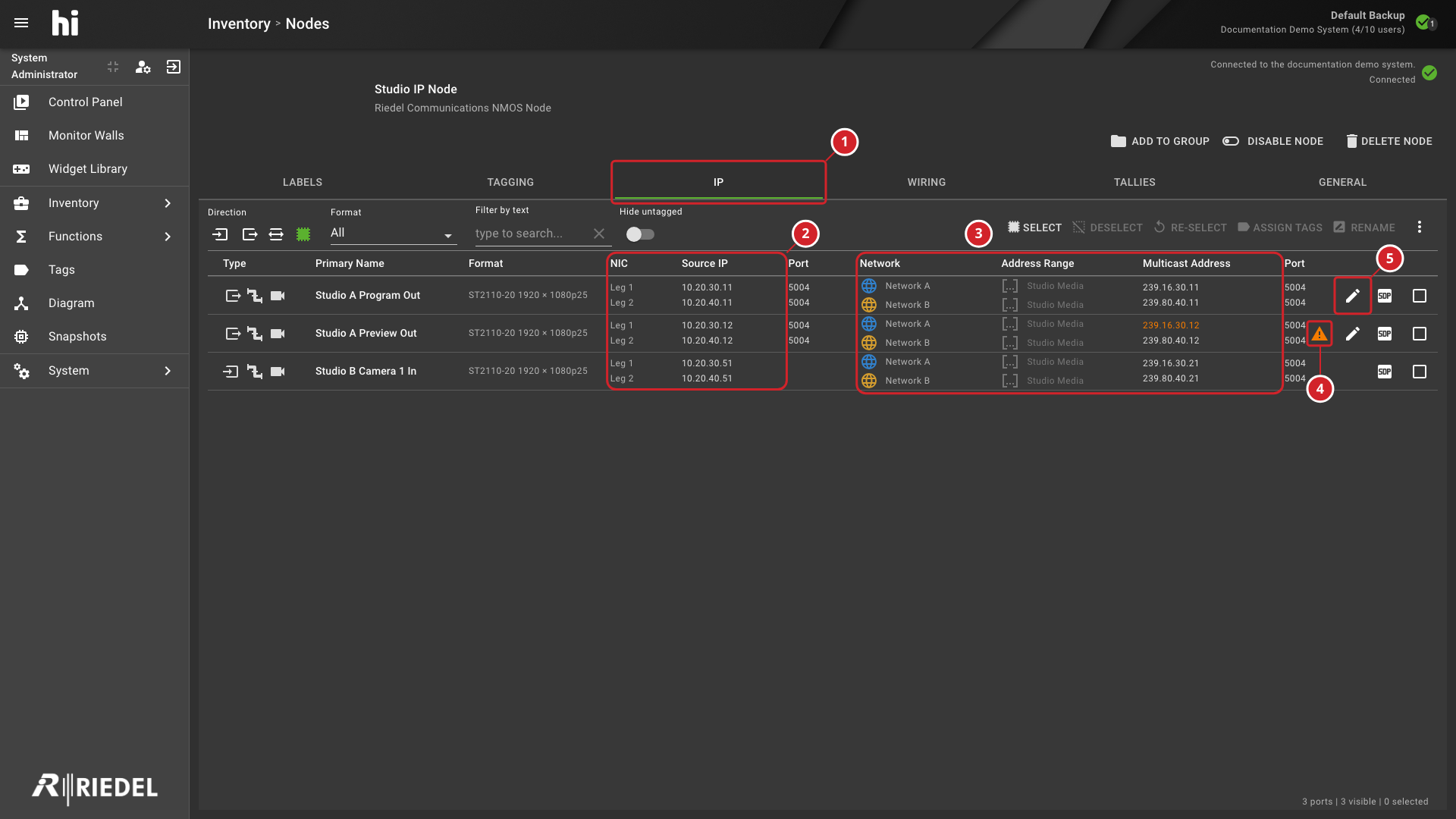Screen dimensions: 1456x819
Task: Click the Default Backup green status icon
Action: click(1424, 22)
